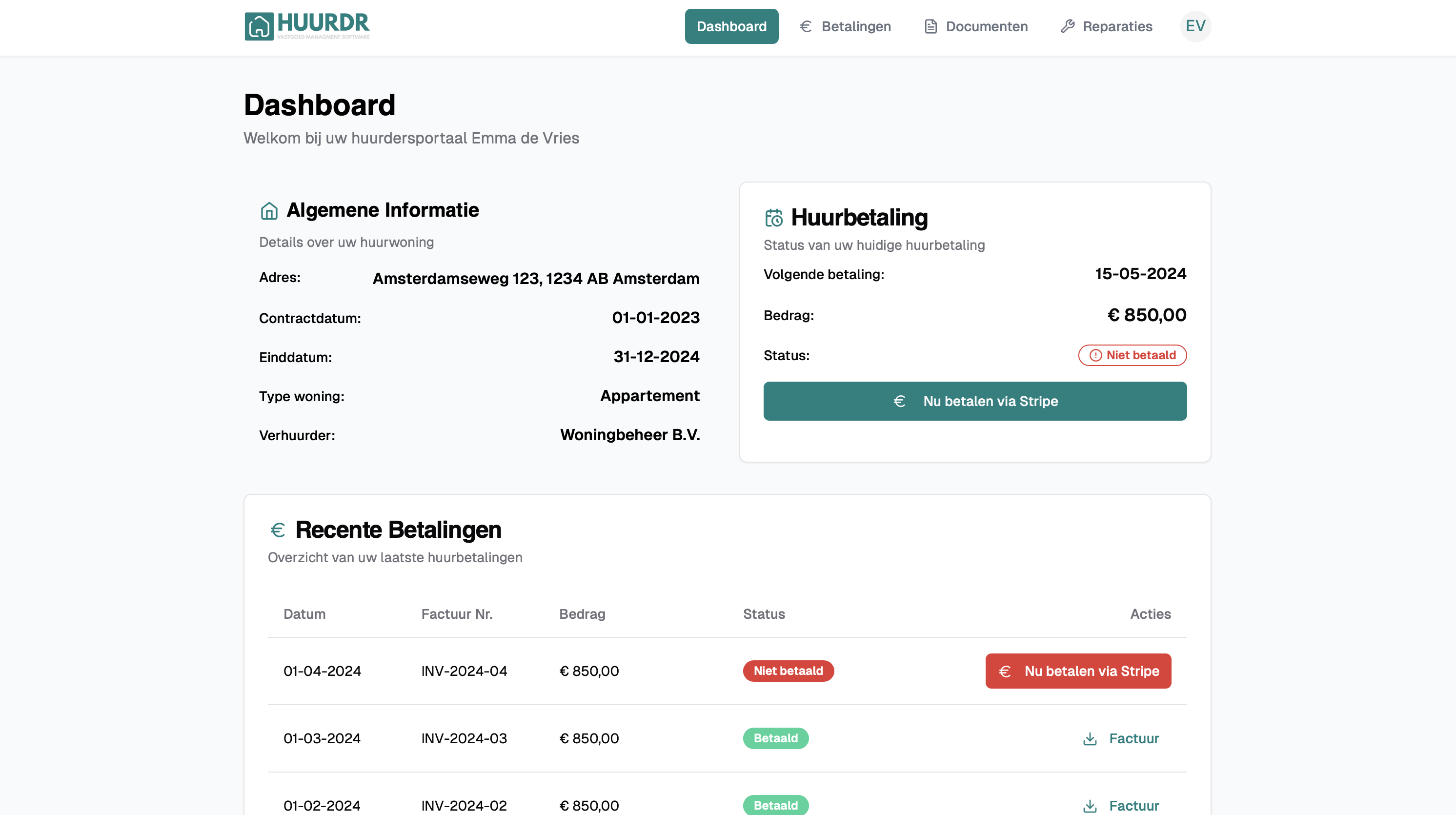Screen dimensions: 1456x815
Task: Click the Dashboard page heading
Action: [x=319, y=105]
